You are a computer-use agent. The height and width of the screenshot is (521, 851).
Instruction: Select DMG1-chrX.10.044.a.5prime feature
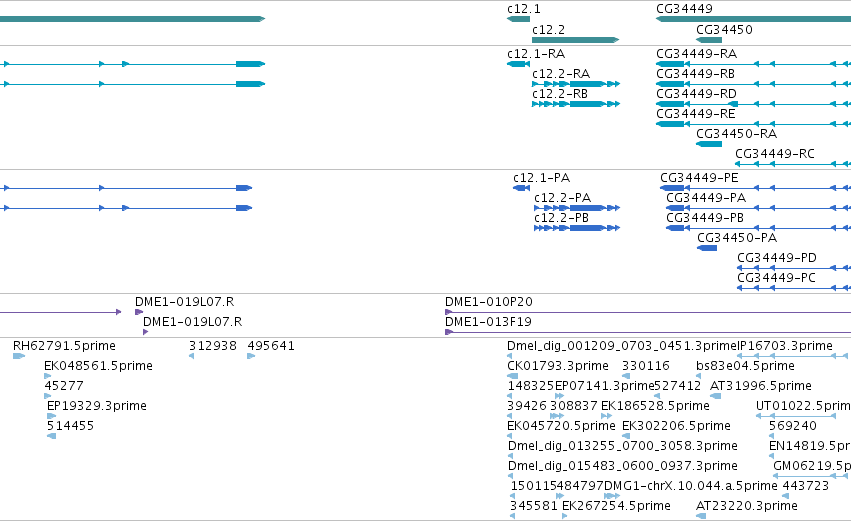point(612,496)
